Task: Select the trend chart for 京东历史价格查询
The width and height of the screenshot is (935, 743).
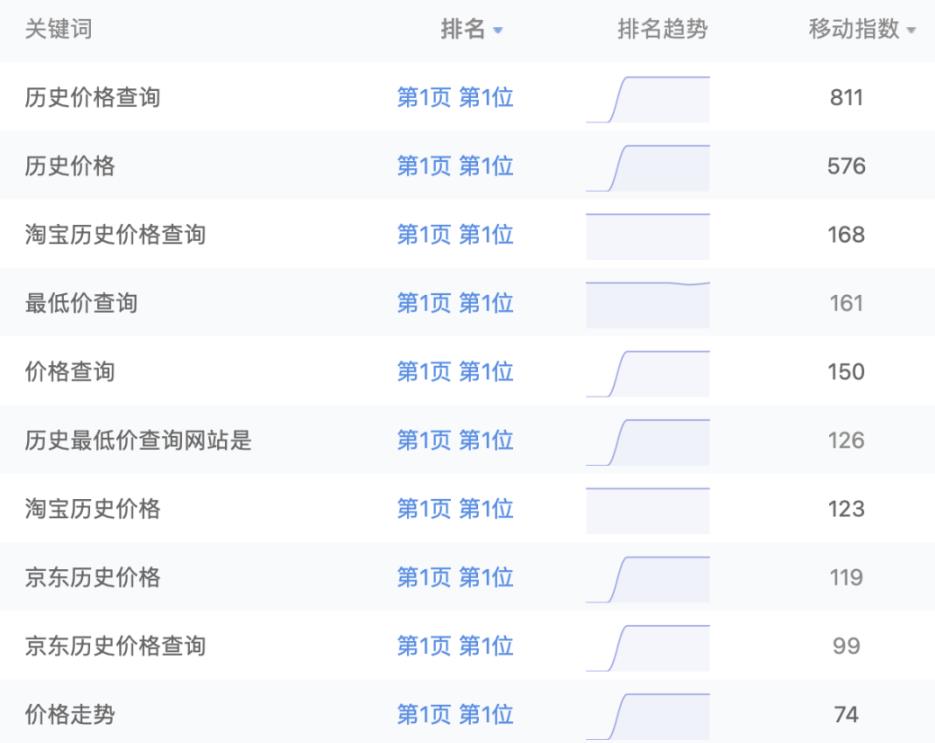Action: (648, 645)
